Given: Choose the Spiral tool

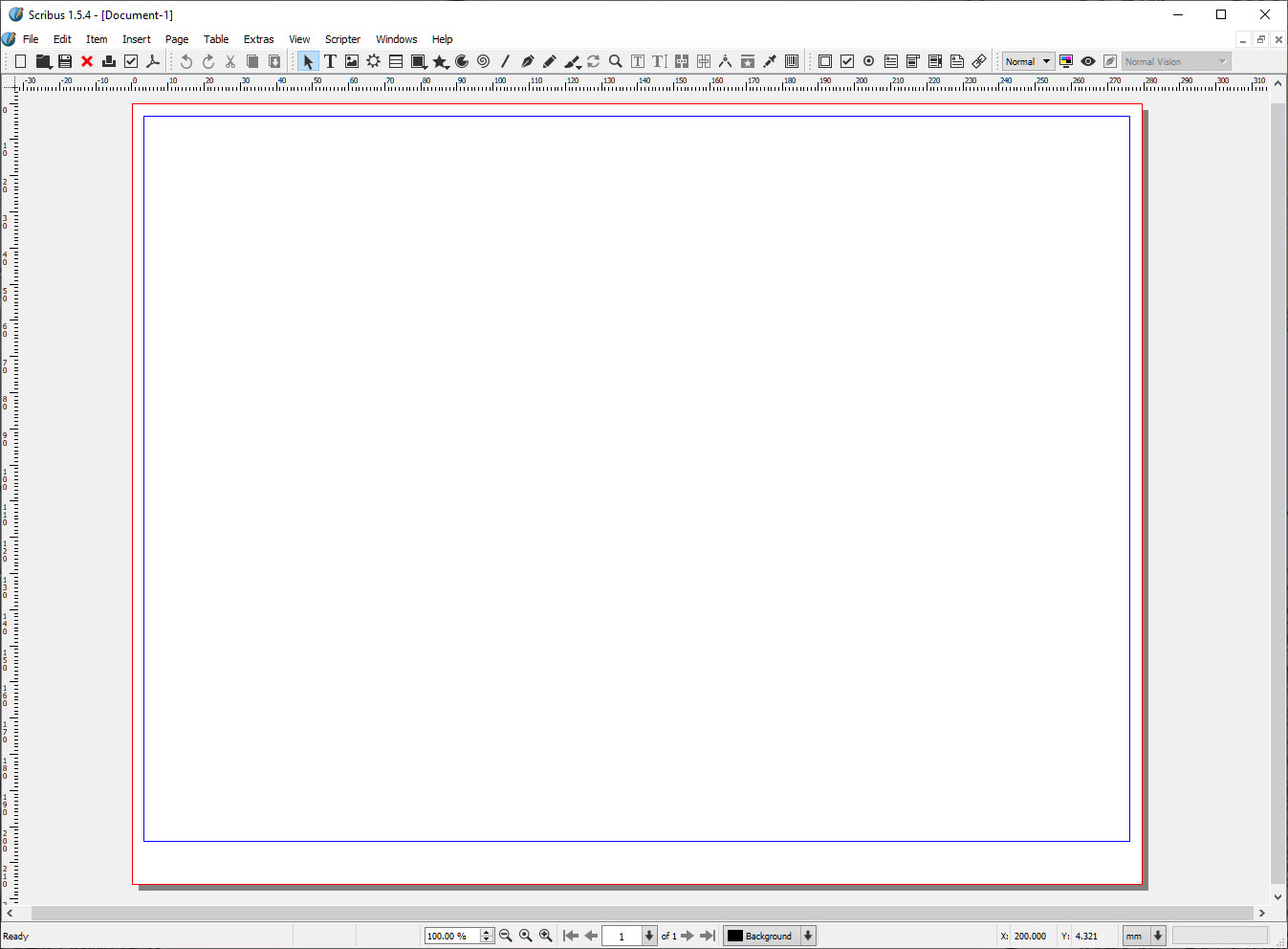Looking at the screenshot, I should 484,61.
